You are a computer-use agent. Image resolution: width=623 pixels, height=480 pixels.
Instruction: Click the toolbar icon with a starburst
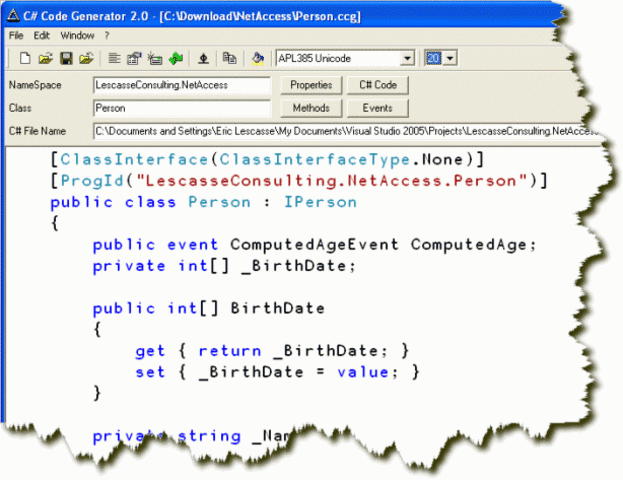(155, 58)
